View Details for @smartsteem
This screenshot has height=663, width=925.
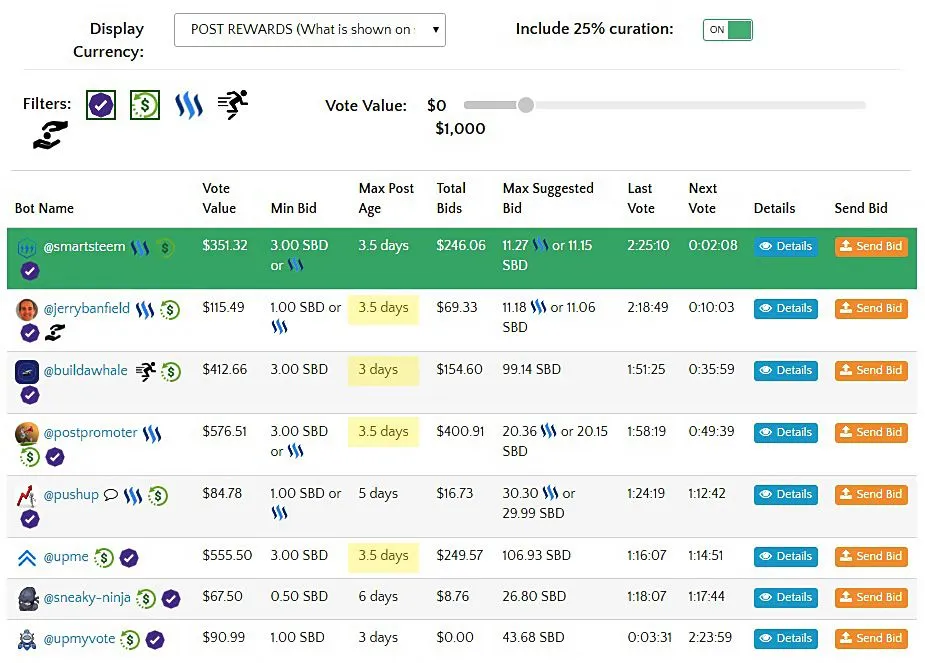tap(786, 247)
